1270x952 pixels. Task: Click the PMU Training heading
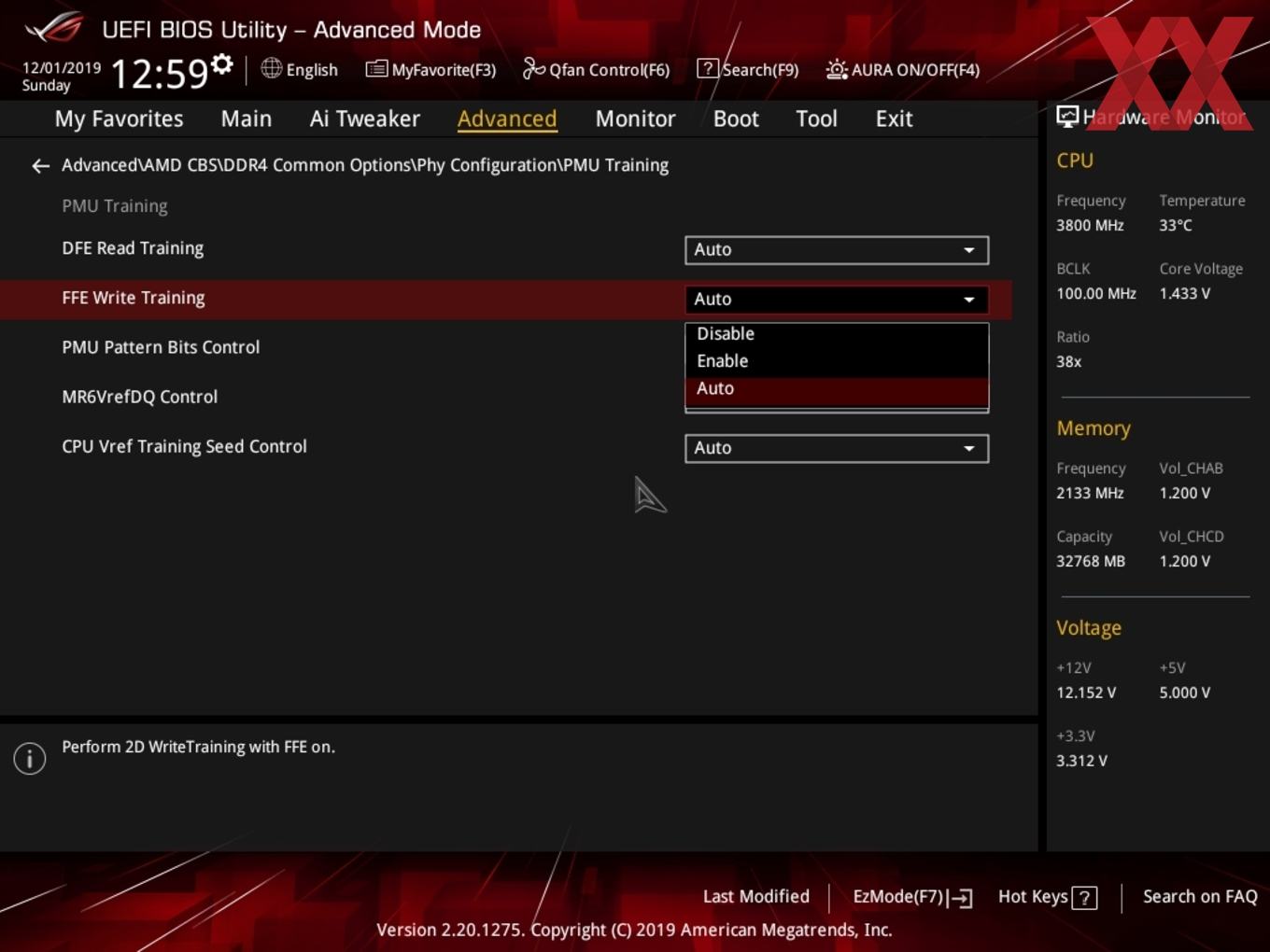click(115, 206)
